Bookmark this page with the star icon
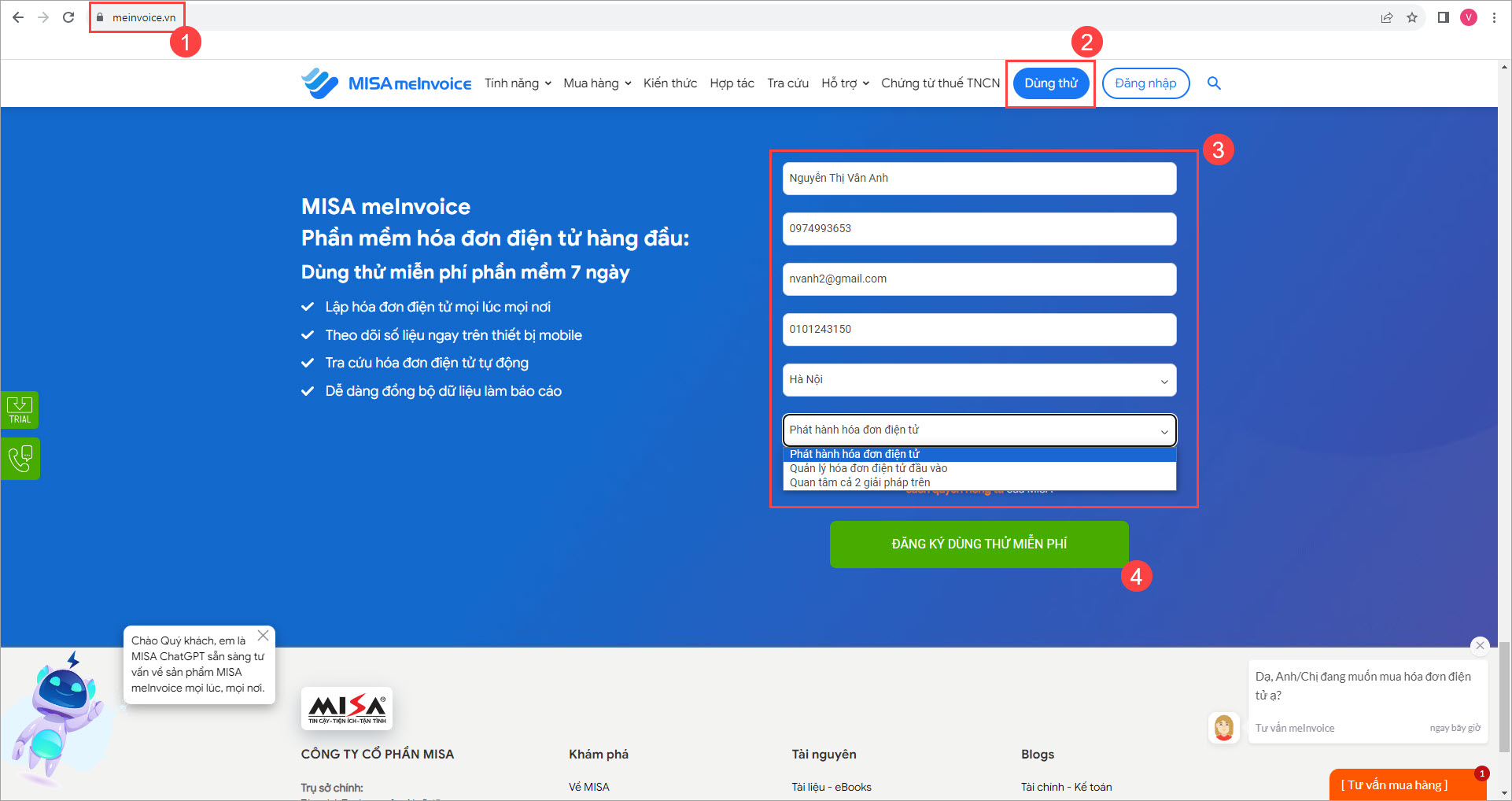The height and width of the screenshot is (801, 1512). click(1412, 17)
